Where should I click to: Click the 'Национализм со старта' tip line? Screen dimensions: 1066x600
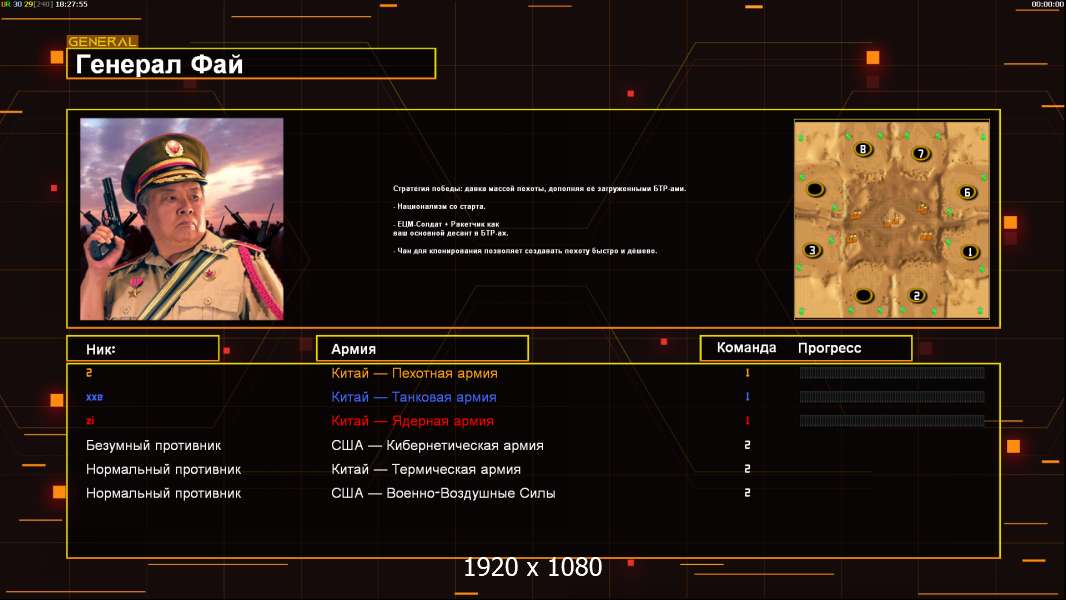click(x=439, y=207)
